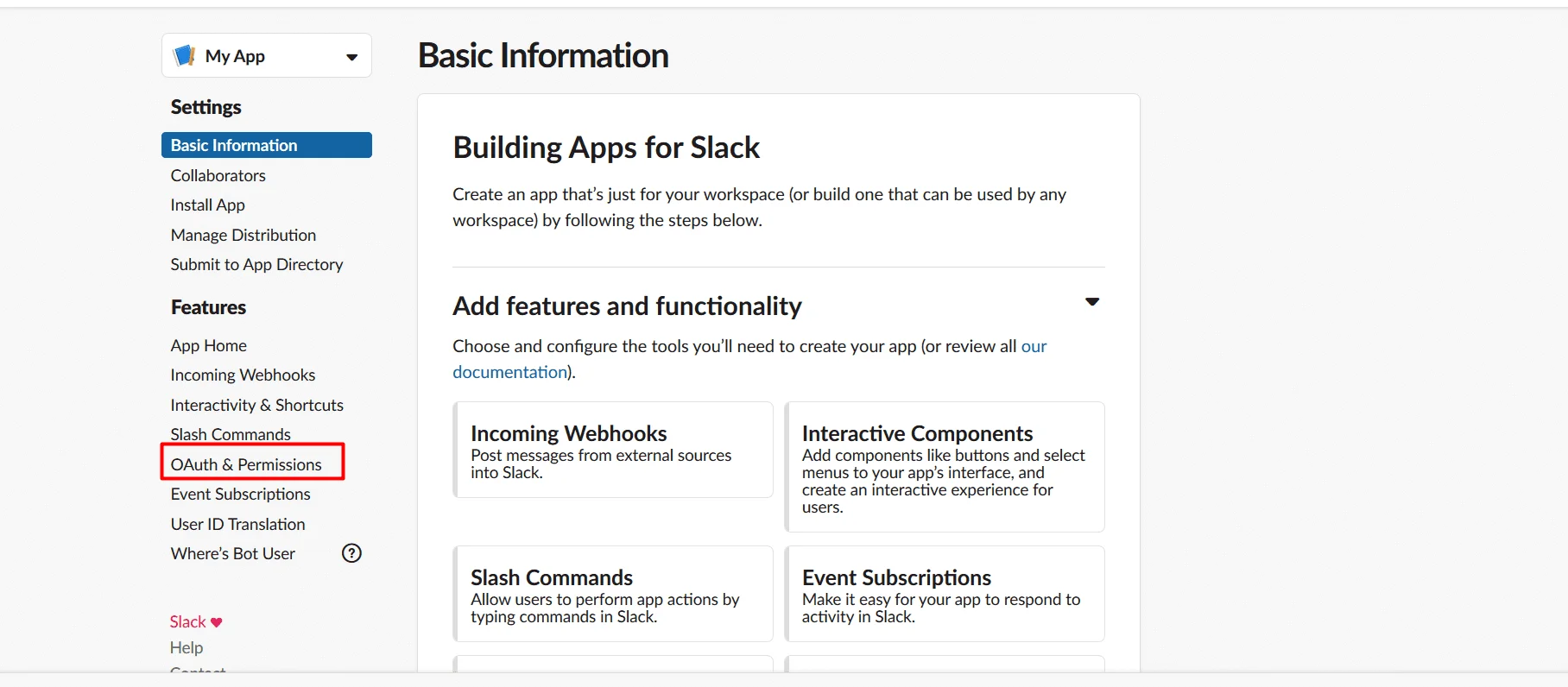The image size is (1568, 687).
Task: Open Event Subscriptions in sidebar
Action: point(240,494)
